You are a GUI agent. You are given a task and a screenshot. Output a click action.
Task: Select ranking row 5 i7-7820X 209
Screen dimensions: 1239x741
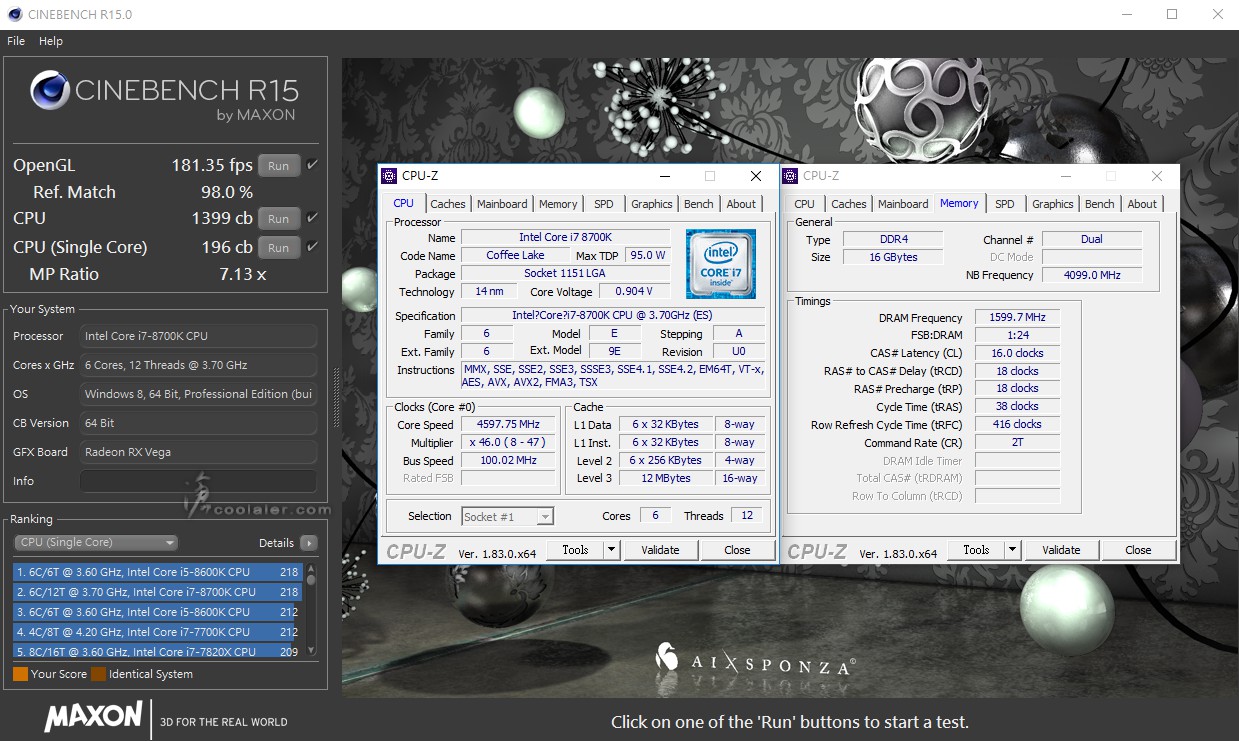tap(158, 651)
